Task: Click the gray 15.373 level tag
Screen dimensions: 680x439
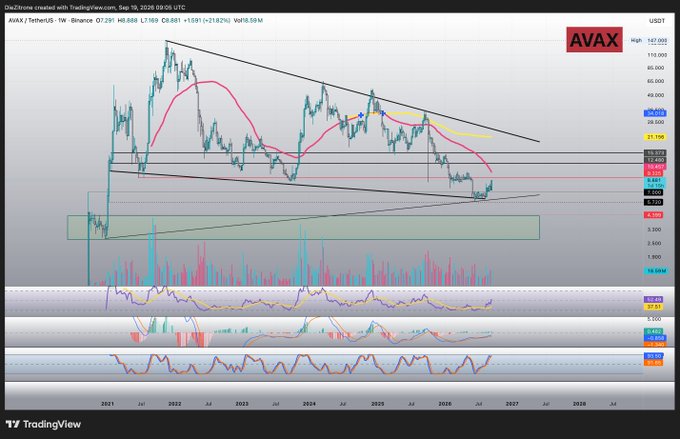Action: (655, 153)
